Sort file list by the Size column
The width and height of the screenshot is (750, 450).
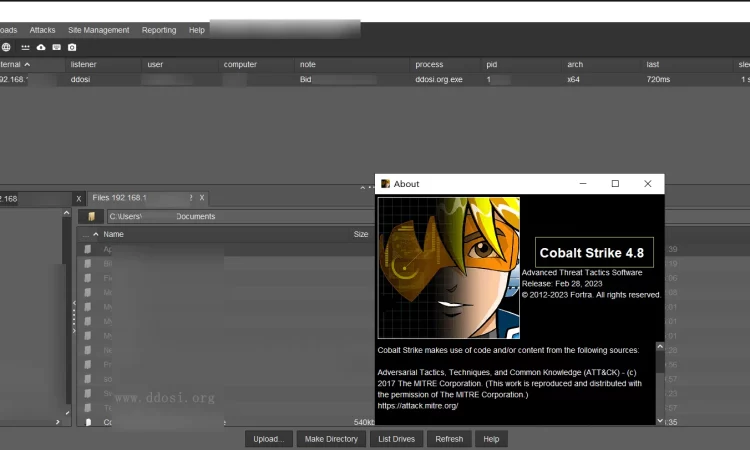coord(361,234)
